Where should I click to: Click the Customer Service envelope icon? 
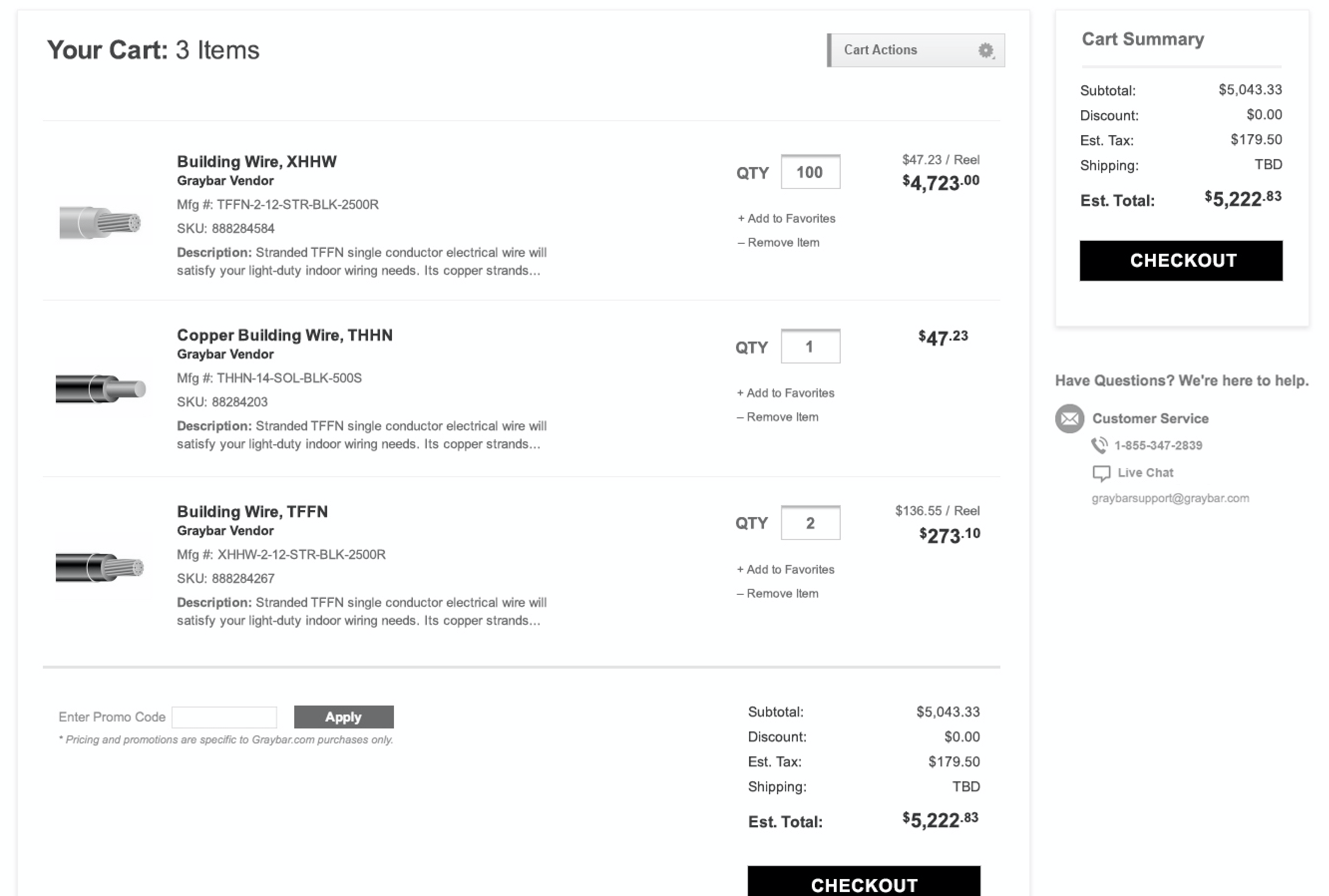(x=1069, y=419)
